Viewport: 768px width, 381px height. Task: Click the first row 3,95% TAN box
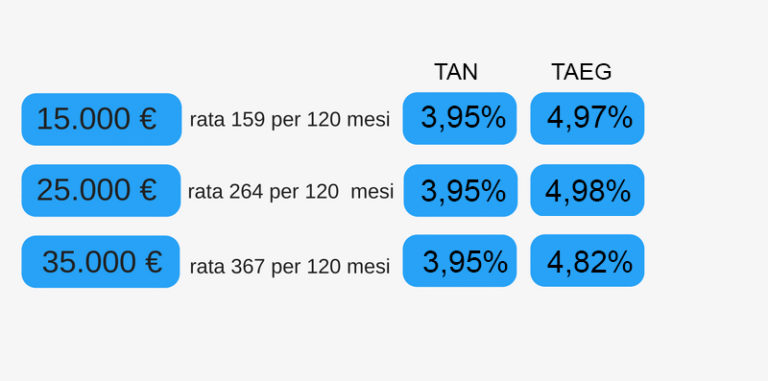459,118
